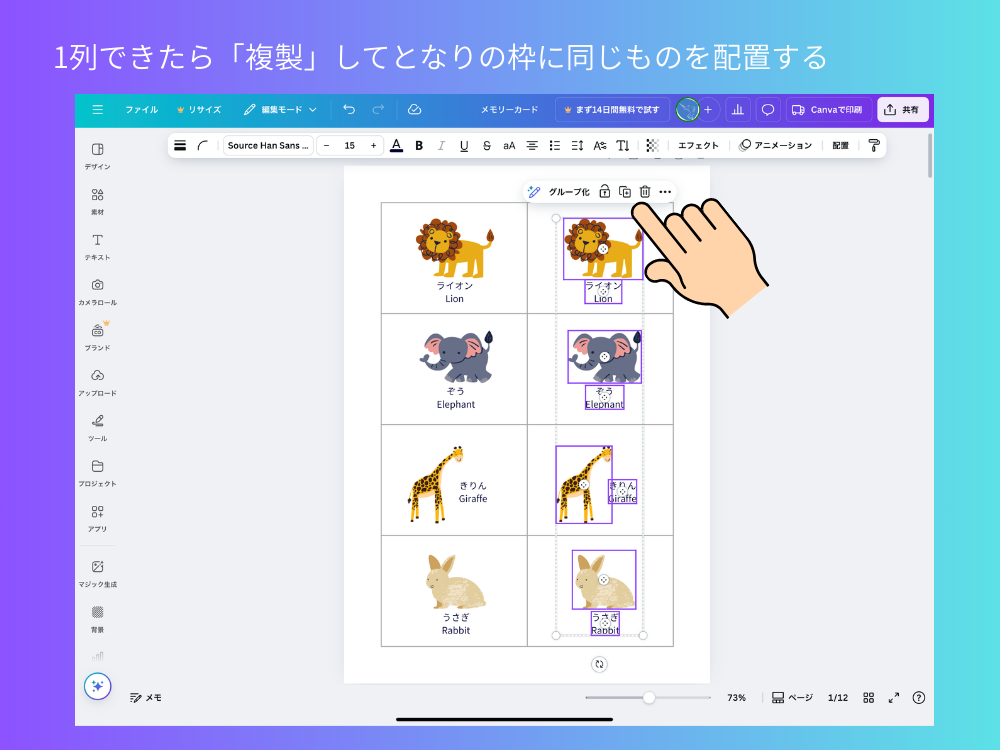Screen dimensions: 1000x750
Task: Open the Canva AI assistant button bottom left
Action: [97, 687]
